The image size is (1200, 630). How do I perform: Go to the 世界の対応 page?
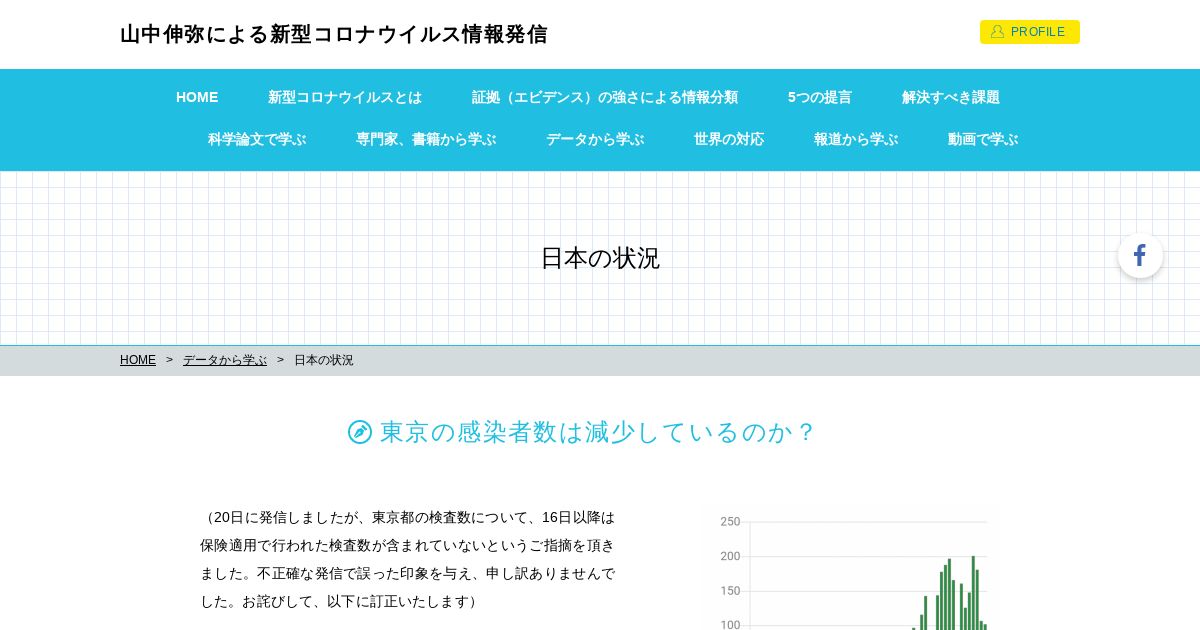729,139
